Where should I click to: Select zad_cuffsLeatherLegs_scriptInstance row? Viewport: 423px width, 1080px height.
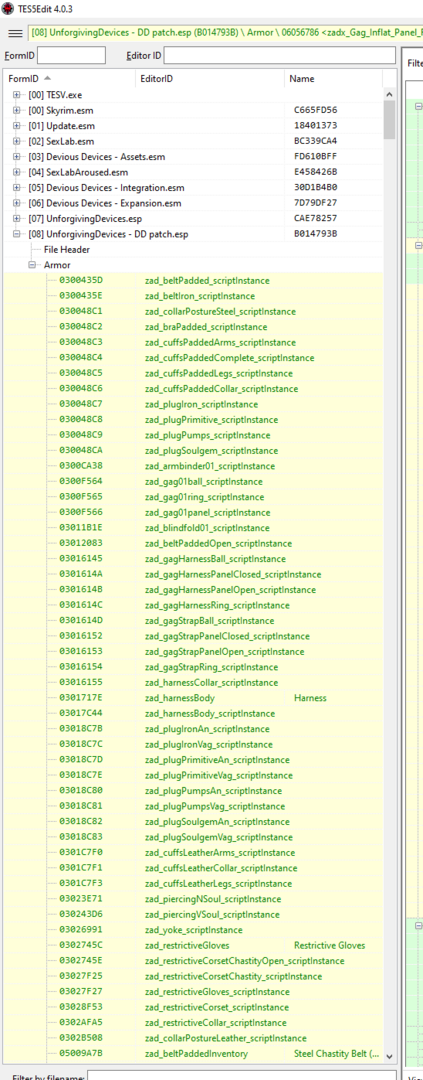click(x=193, y=884)
